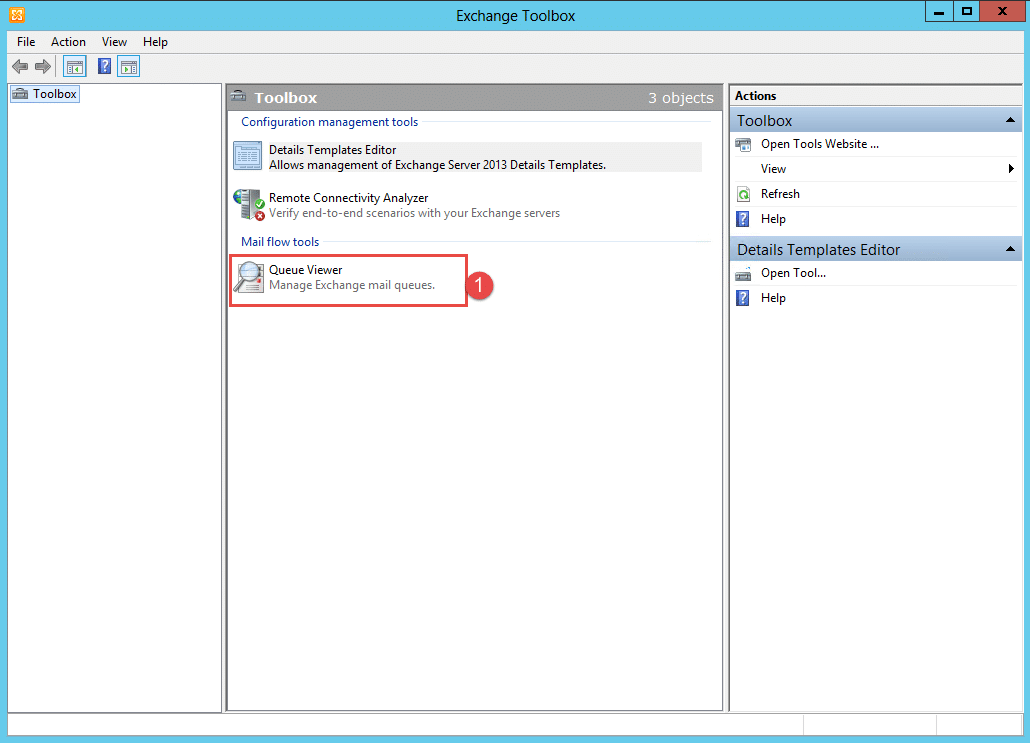The height and width of the screenshot is (743, 1030).
Task: Select the Details Templates Editor icon
Action: (248, 156)
